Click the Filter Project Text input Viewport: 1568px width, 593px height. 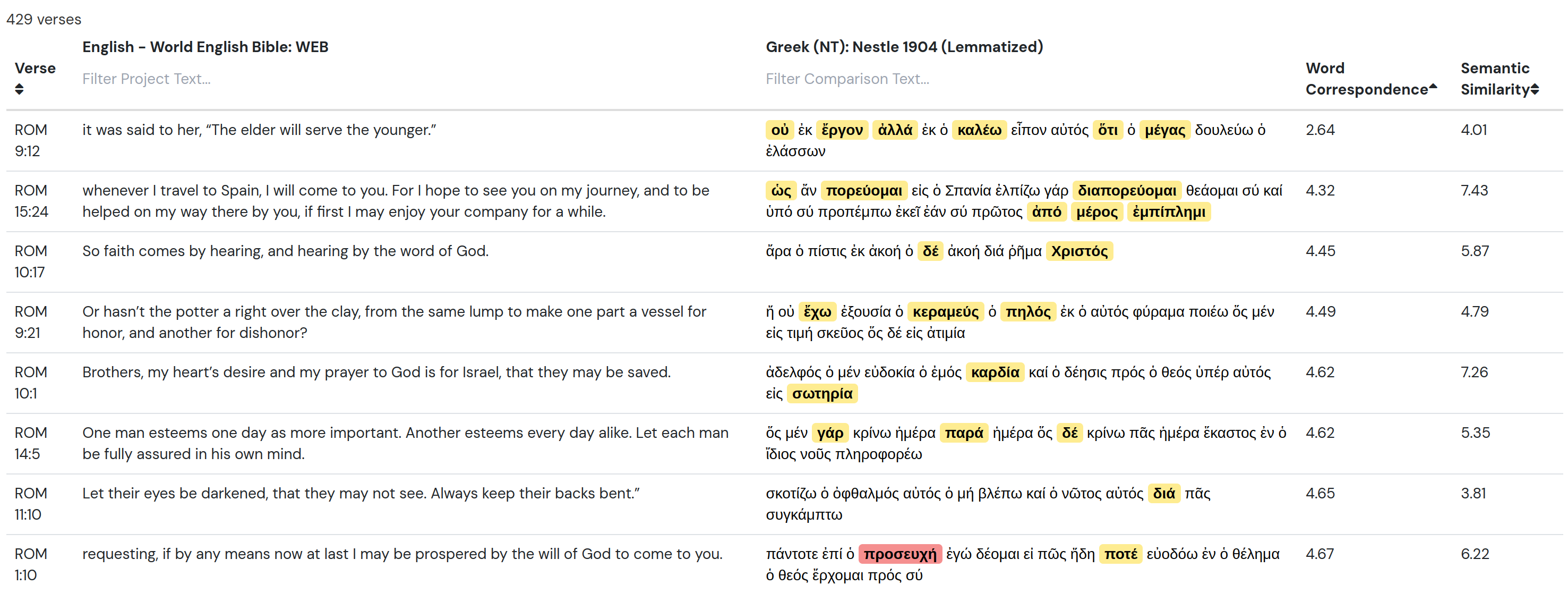[402, 79]
